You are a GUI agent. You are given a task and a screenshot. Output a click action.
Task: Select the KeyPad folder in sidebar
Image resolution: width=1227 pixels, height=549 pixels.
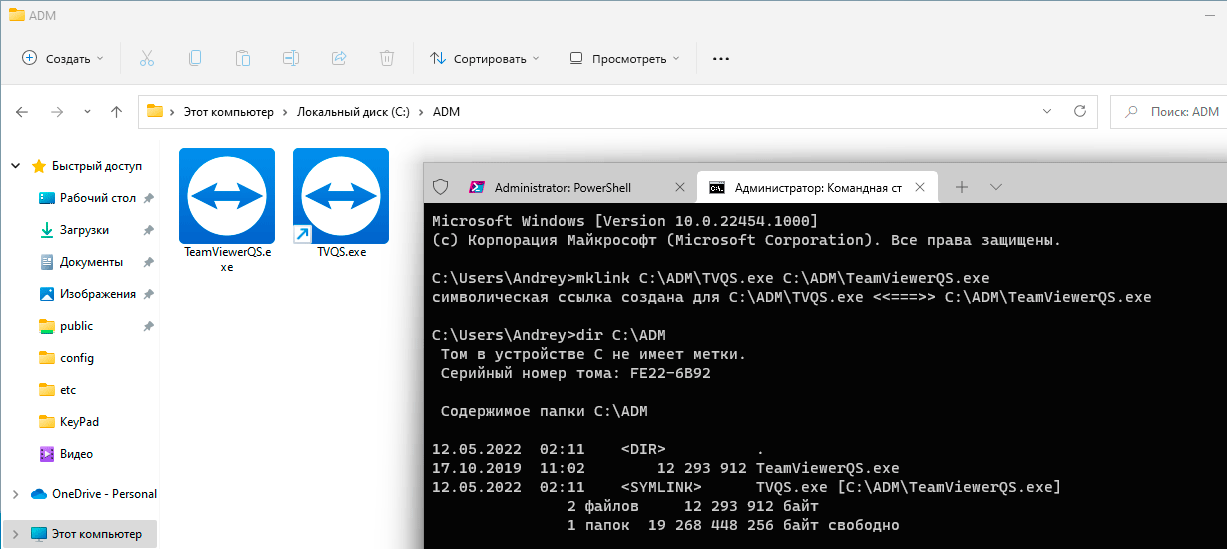[79, 422]
